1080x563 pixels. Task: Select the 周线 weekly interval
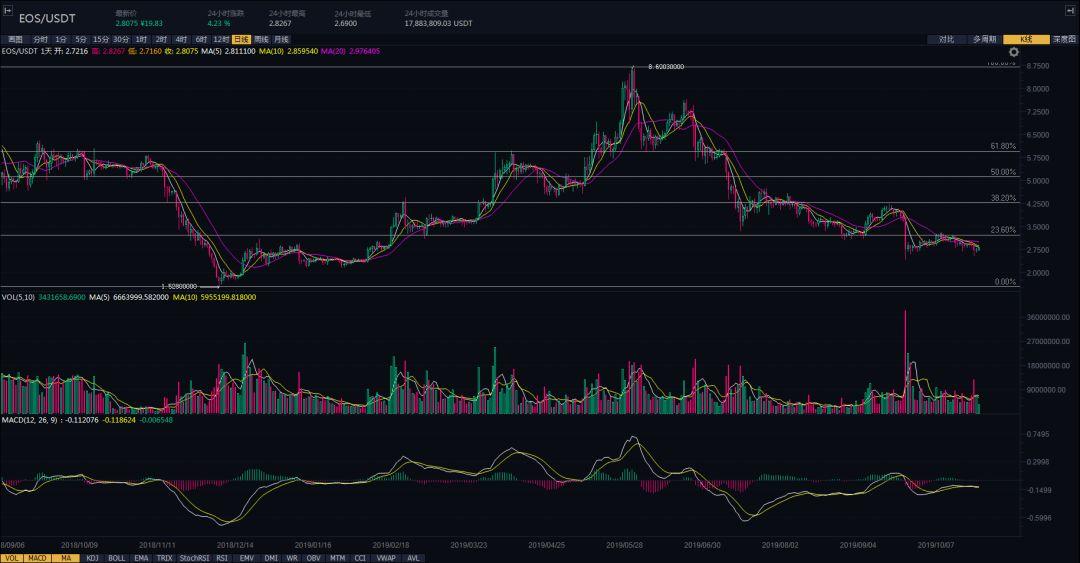(x=261, y=39)
